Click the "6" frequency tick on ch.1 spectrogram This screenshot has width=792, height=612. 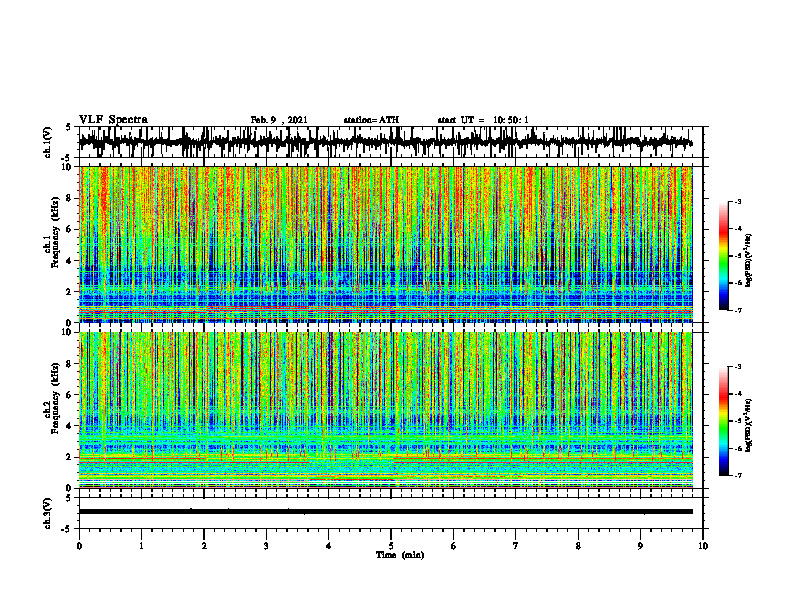(71, 229)
